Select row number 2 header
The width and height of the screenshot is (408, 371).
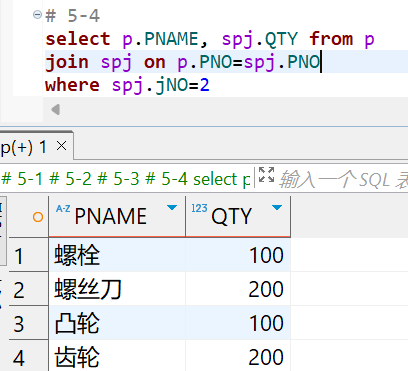click(28, 289)
